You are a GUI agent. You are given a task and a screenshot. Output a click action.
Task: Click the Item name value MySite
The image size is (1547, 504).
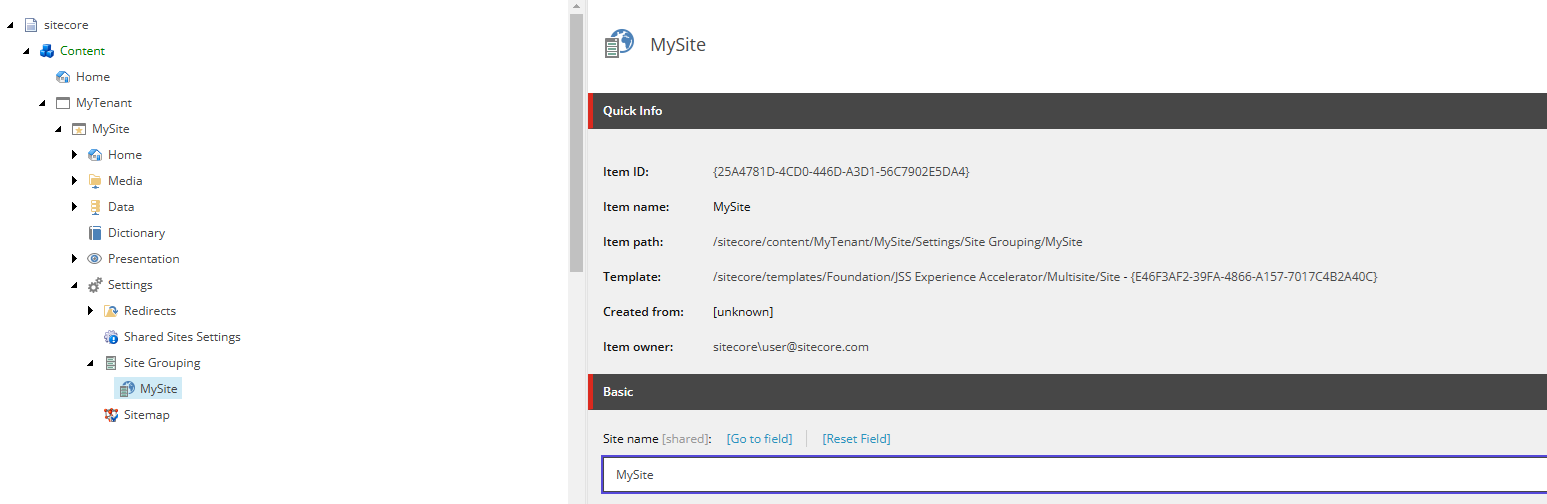click(731, 206)
